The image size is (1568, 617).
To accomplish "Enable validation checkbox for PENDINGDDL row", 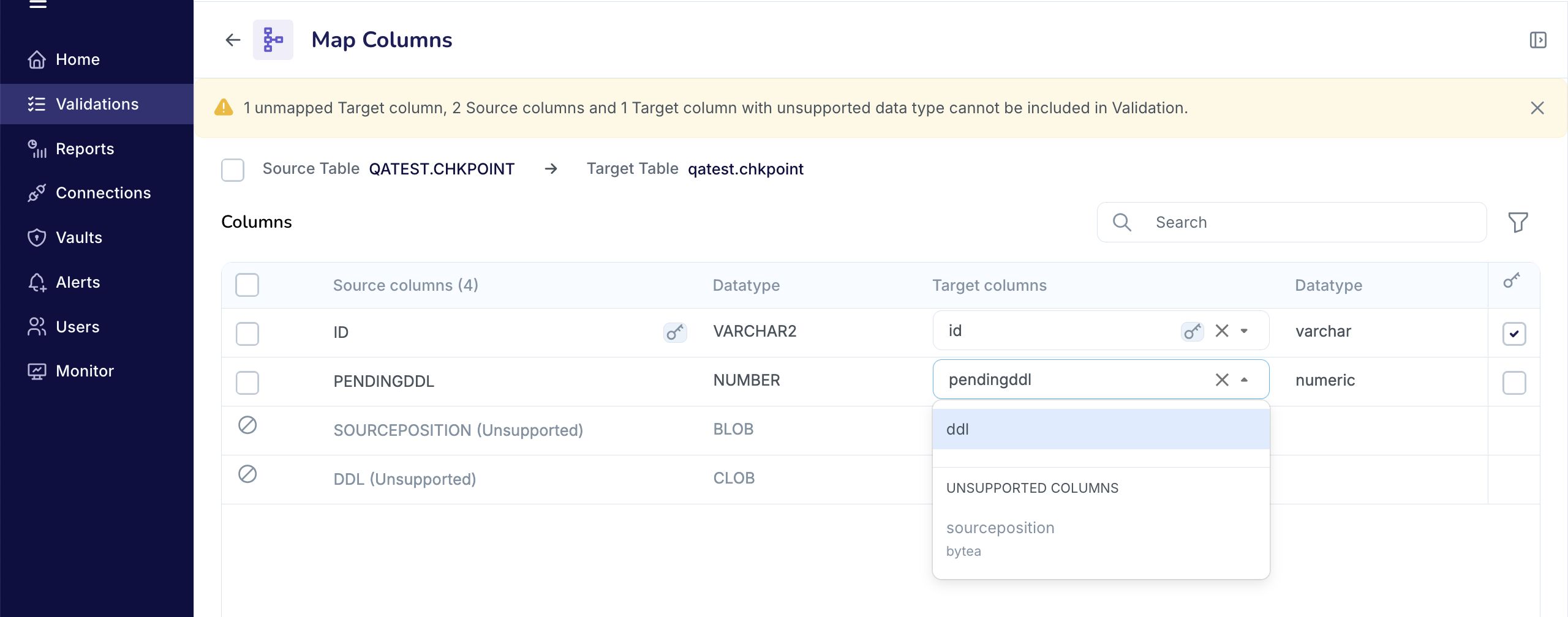I will pos(1513,383).
